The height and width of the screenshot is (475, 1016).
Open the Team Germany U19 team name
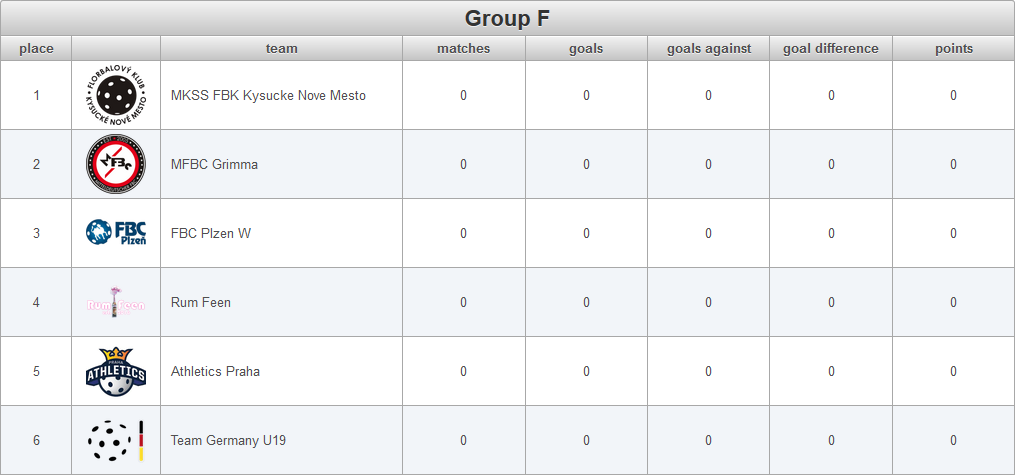click(x=228, y=441)
